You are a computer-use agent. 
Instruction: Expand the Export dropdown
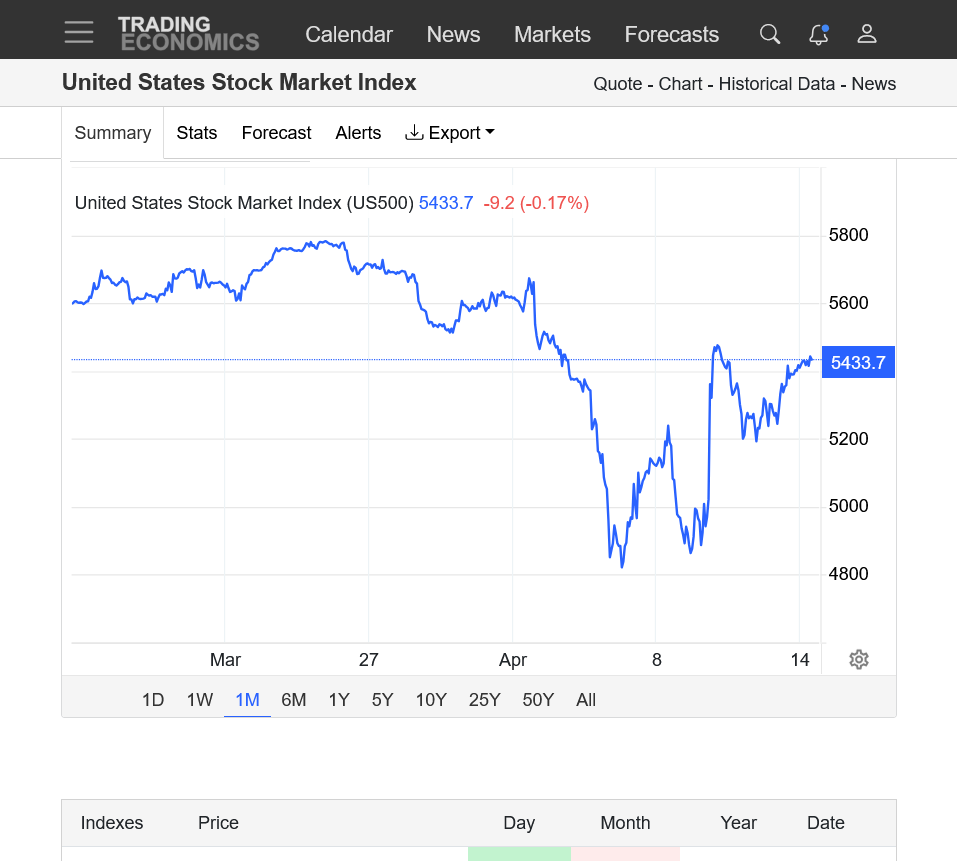tap(450, 133)
